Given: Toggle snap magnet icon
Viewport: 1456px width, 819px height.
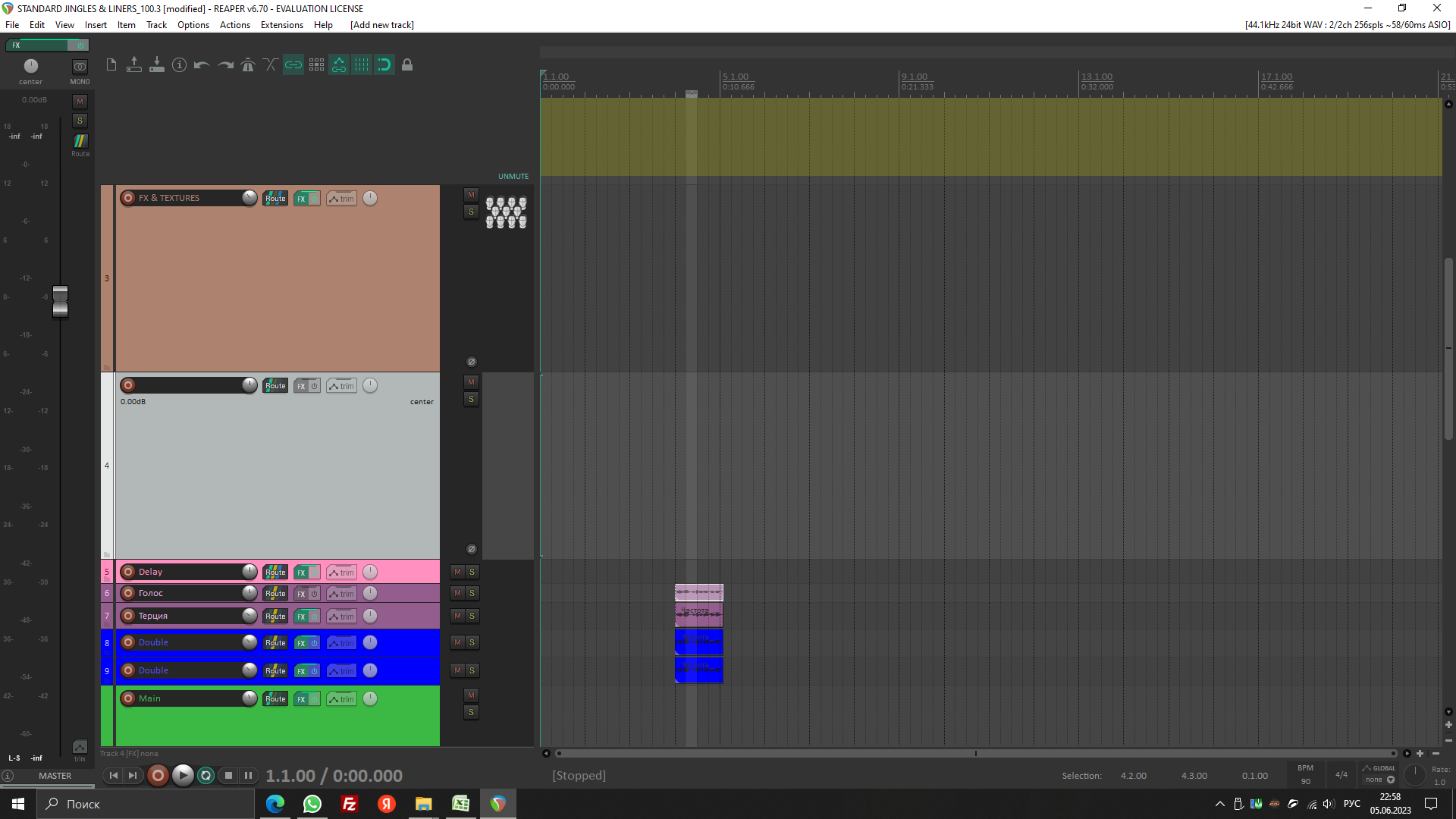Looking at the screenshot, I should click(x=384, y=65).
